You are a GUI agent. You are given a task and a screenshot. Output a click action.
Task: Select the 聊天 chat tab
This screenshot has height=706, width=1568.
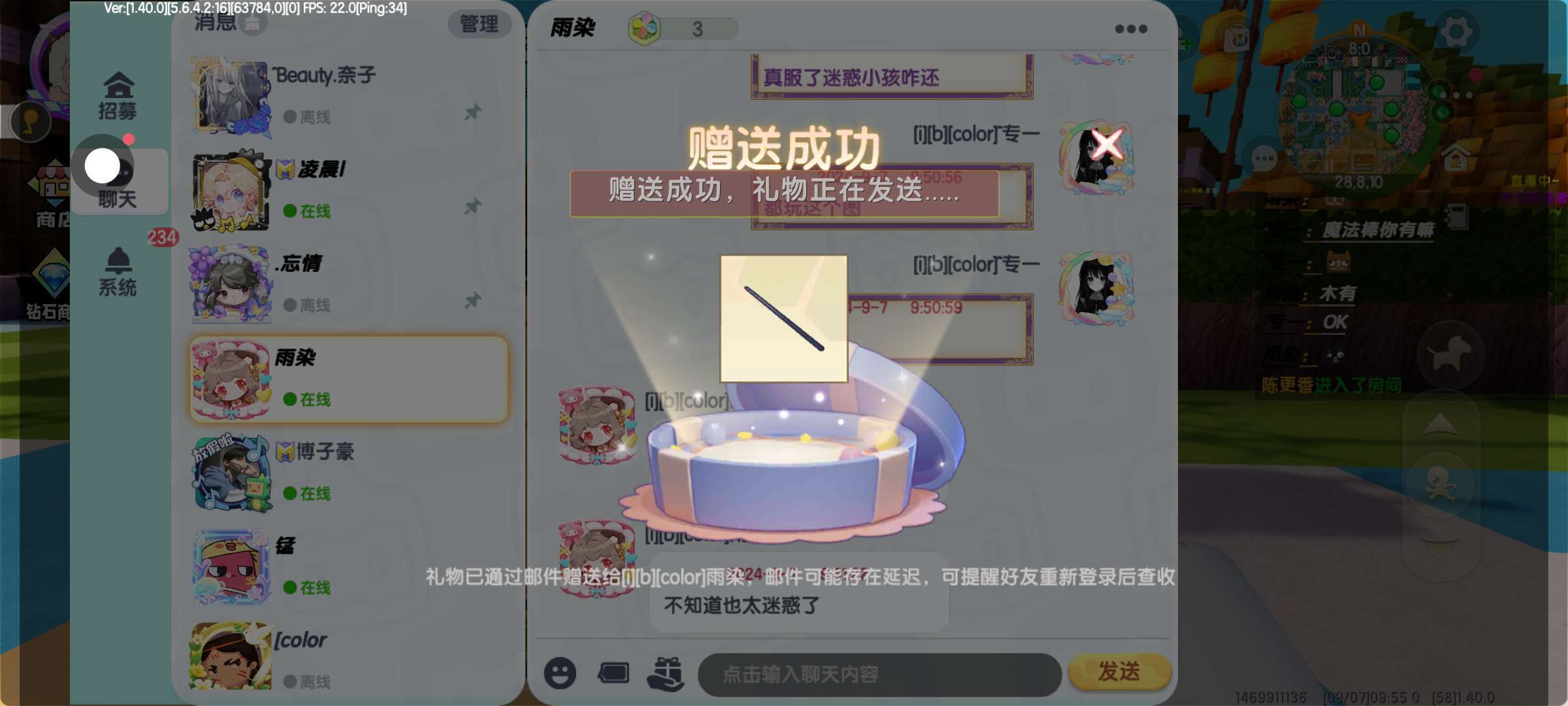[x=118, y=182]
